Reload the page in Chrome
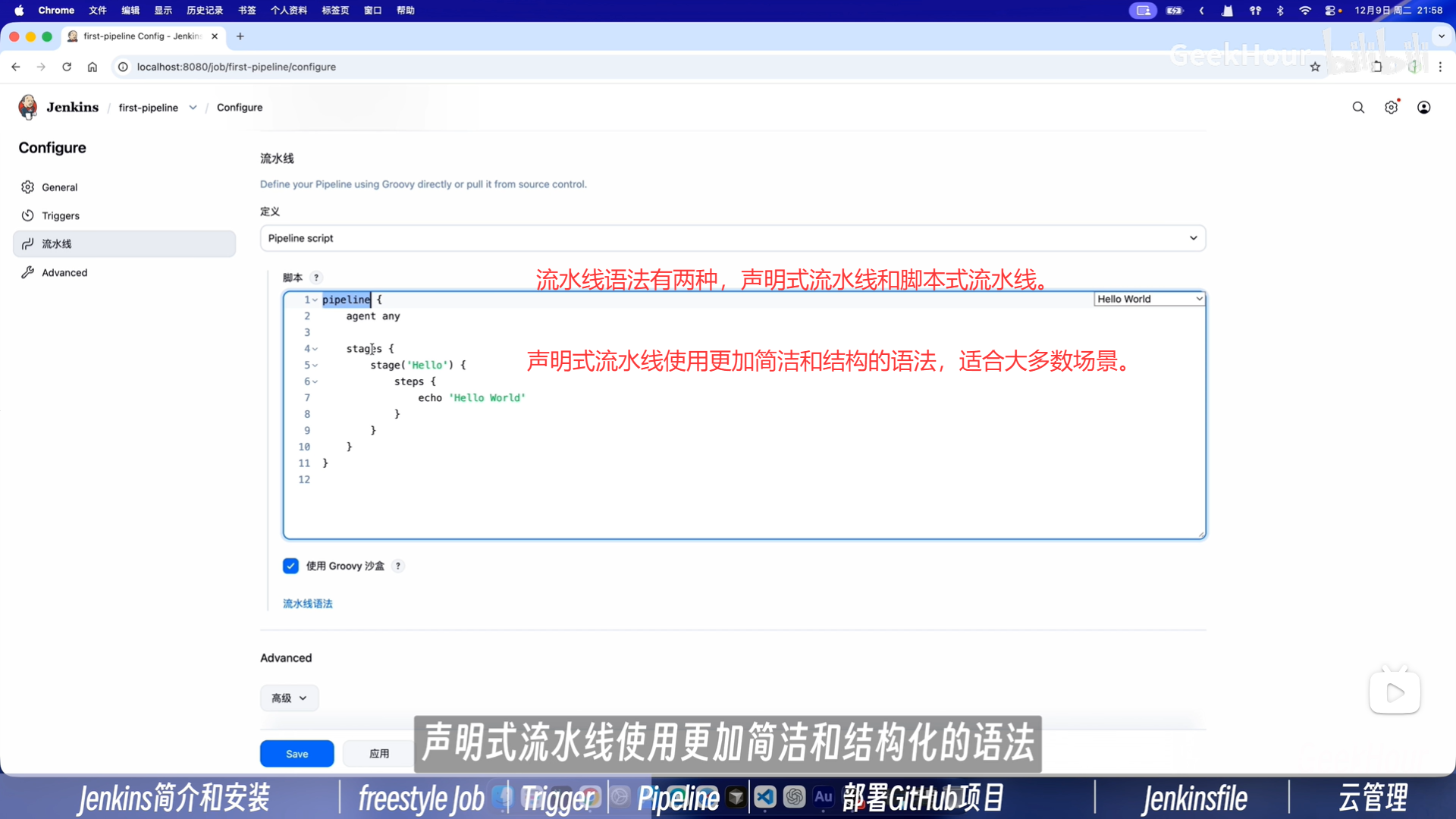Viewport: 1456px width, 819px height. (x=67, y=67)
